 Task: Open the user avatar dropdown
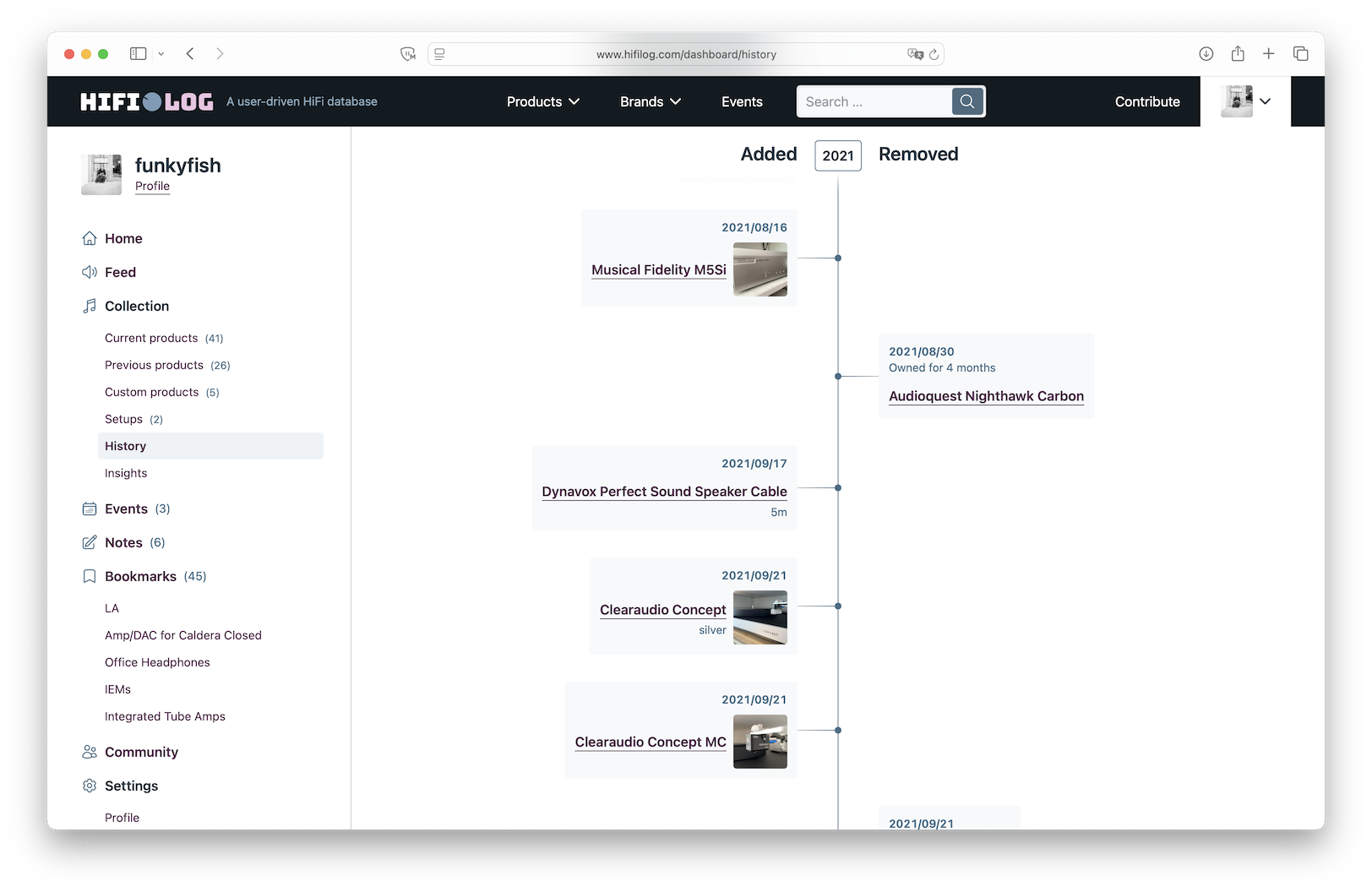(x=1246, y=101)
